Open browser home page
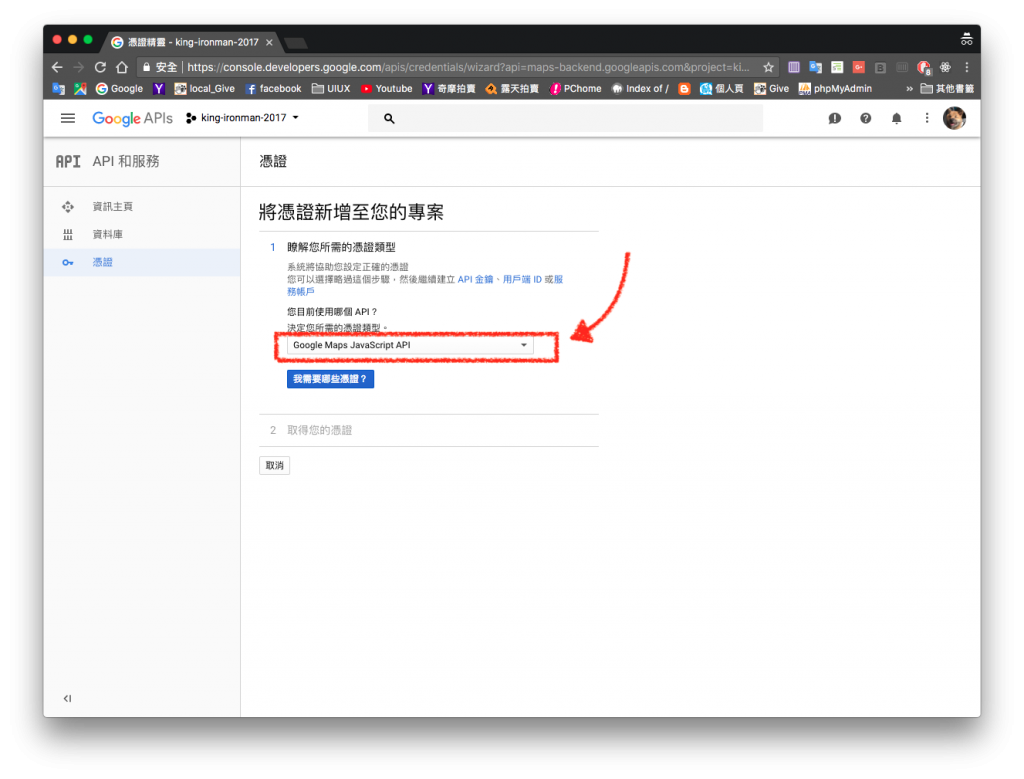 click(121, 67)
